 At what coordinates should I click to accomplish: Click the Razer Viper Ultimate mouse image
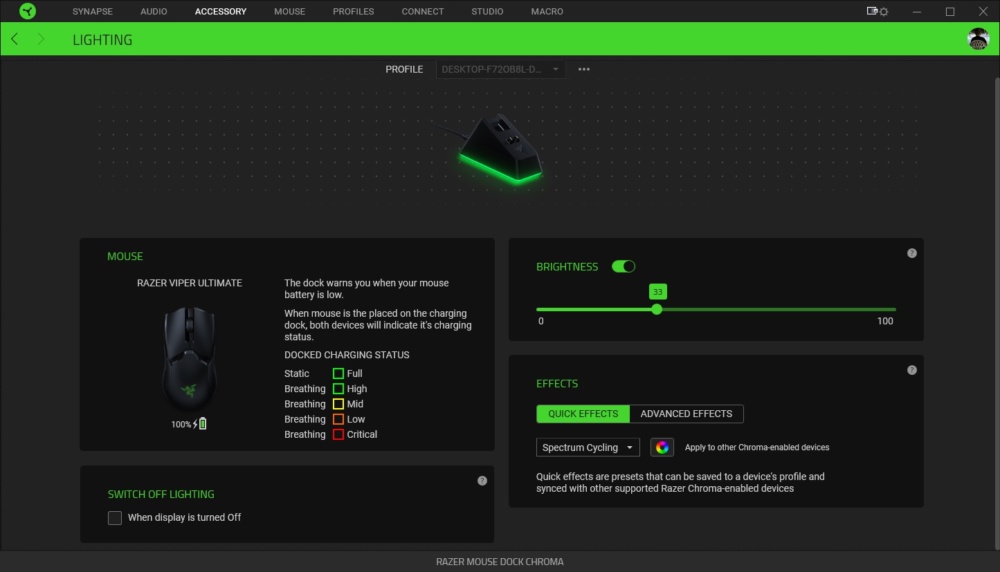click(189, 358)
